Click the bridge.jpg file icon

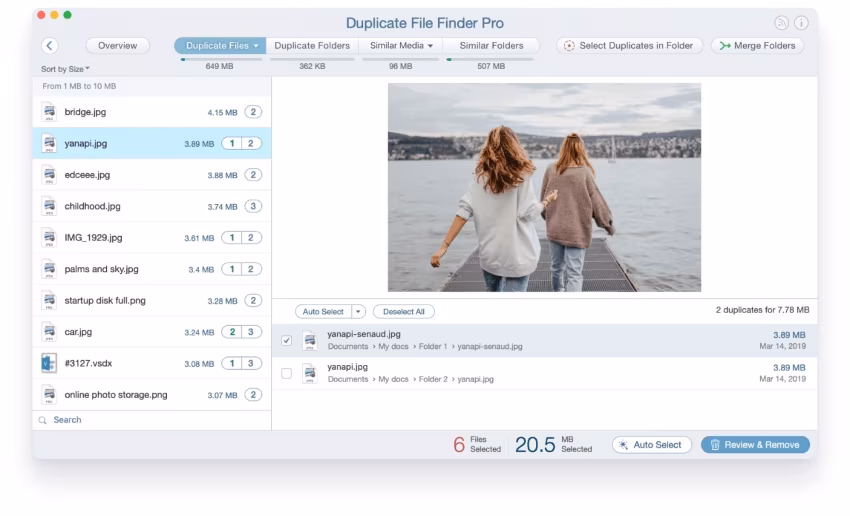(49, 112)
